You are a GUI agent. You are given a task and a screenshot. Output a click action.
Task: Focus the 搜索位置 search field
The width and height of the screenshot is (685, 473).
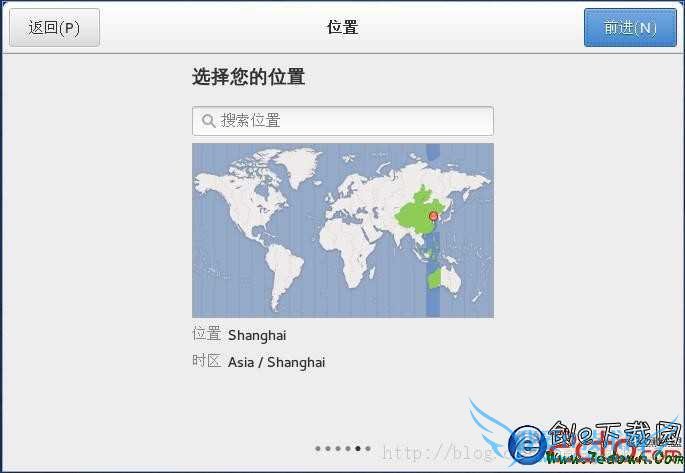point(343,121)
